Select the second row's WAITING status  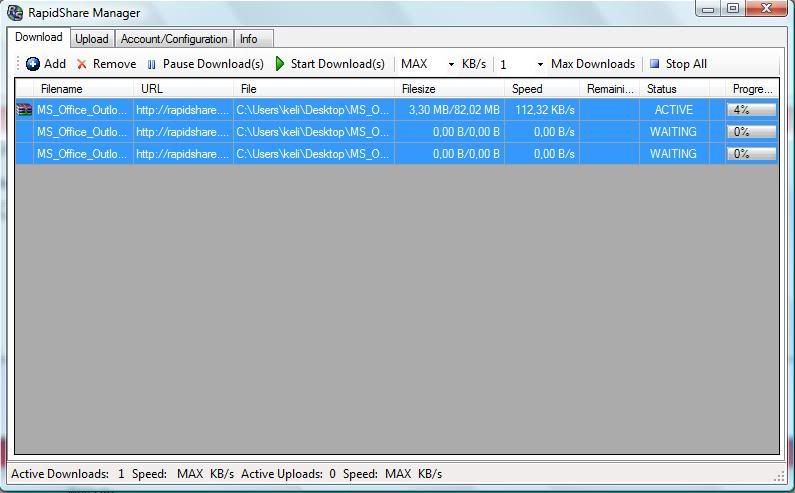(x=674, y=132)
